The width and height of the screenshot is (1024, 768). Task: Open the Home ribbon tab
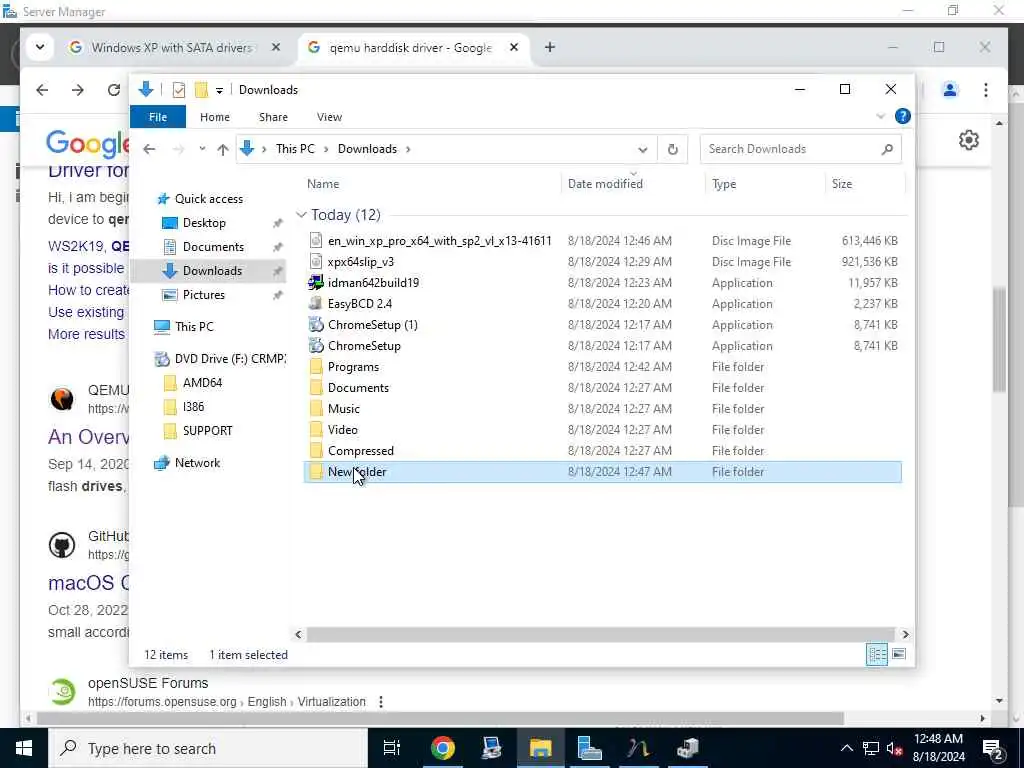tap(214, 117)
